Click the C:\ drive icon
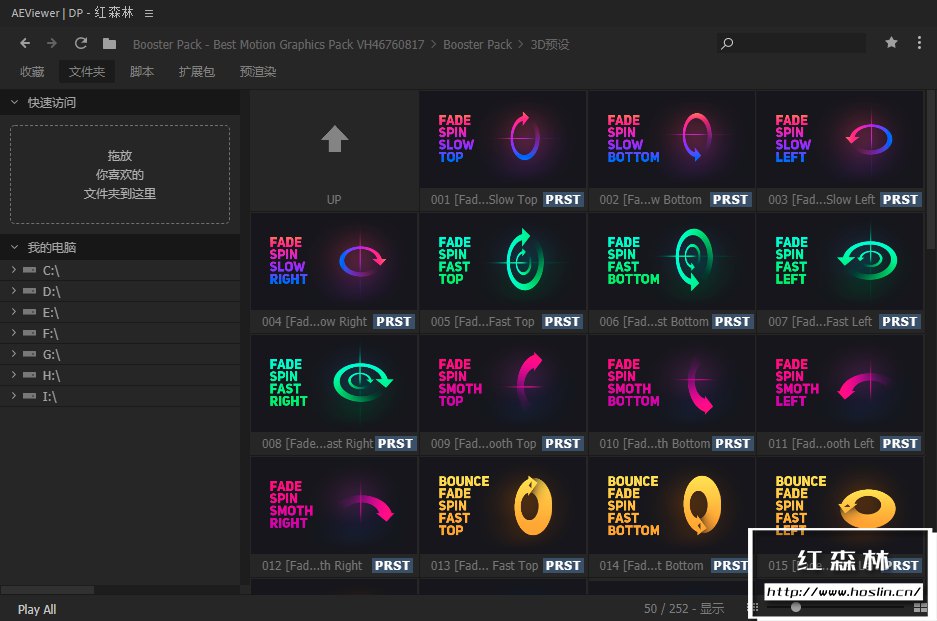The image size is (937, 621). click(x=29, y=270)
